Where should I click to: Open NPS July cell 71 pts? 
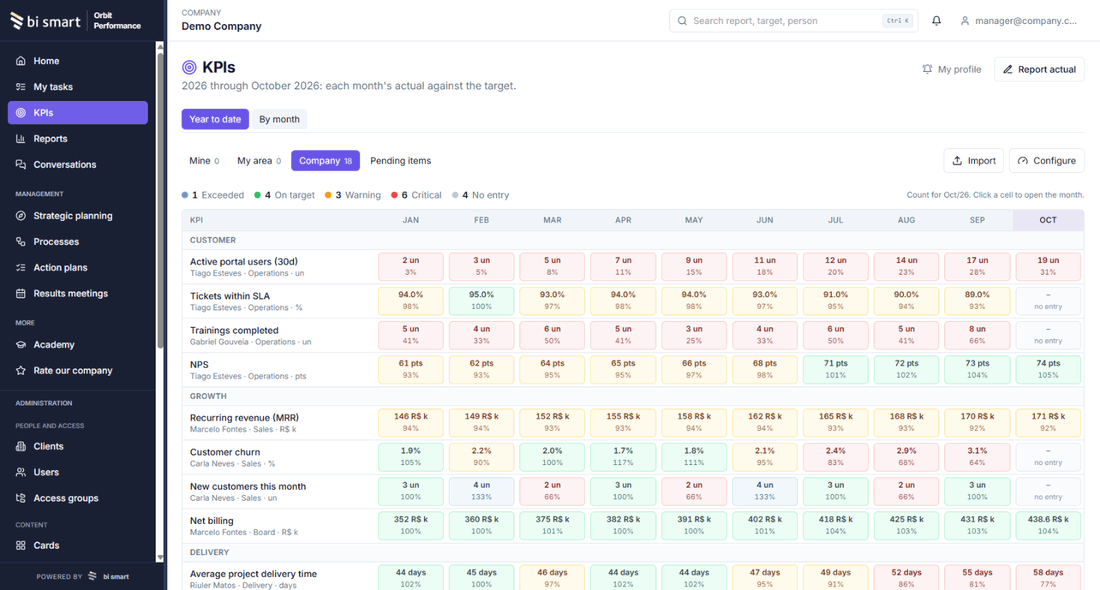click(x=836, y=370)
